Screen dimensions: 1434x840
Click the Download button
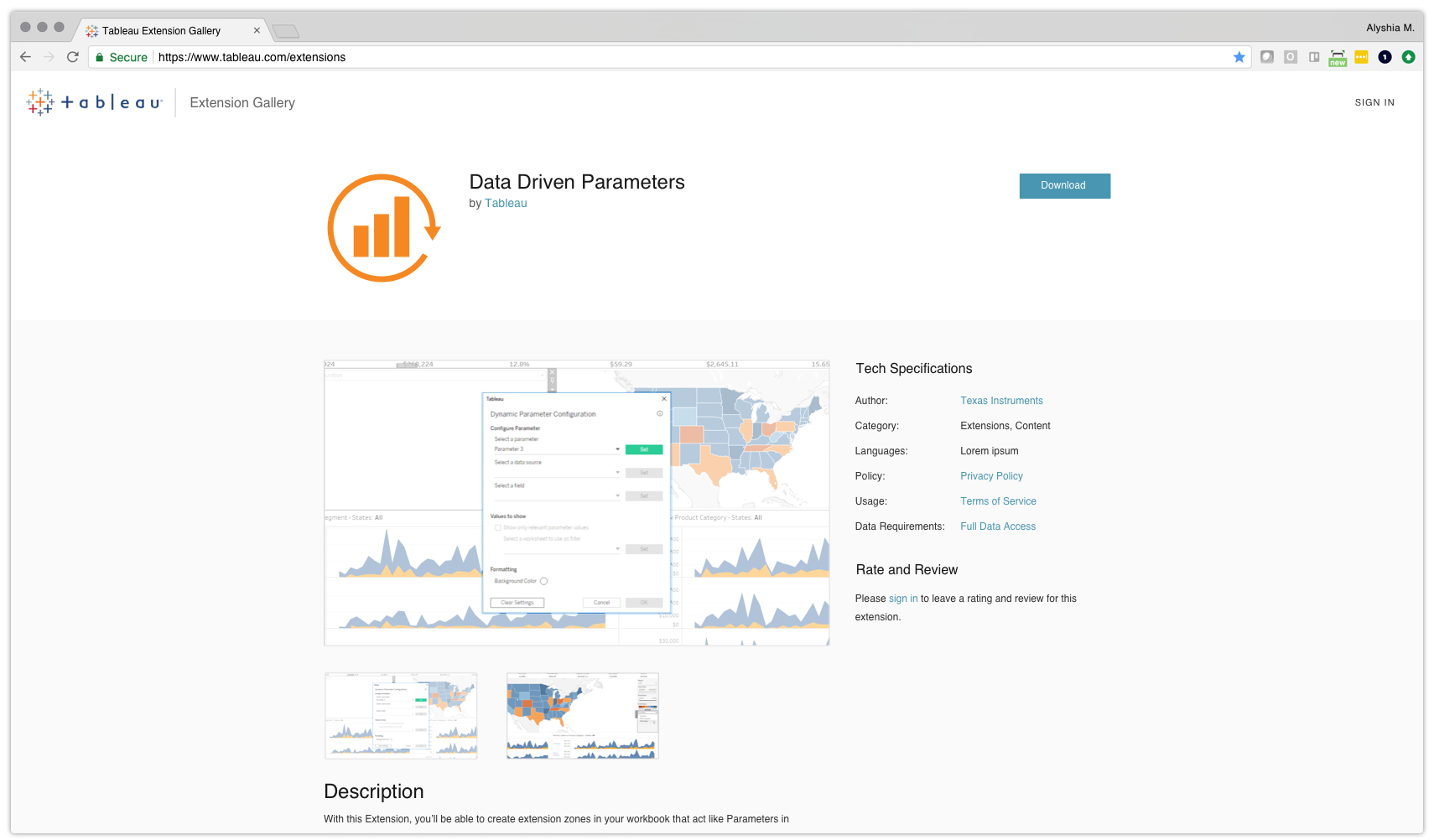click(1064, 186)
